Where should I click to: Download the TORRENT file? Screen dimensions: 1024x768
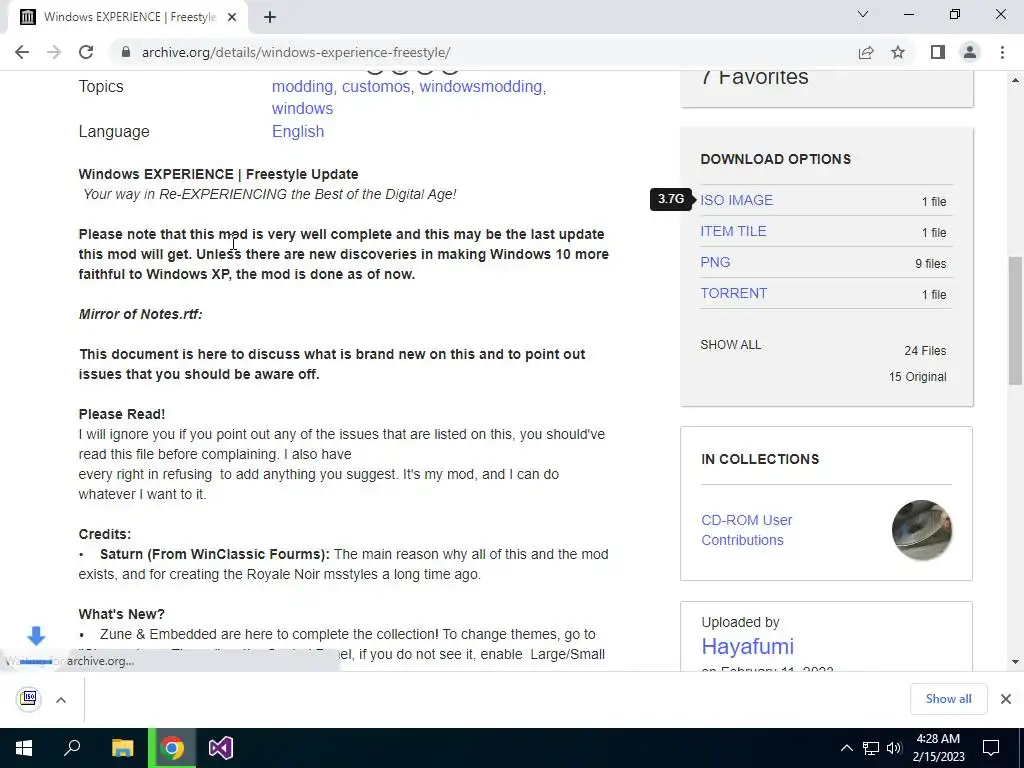tap(733, 293)
